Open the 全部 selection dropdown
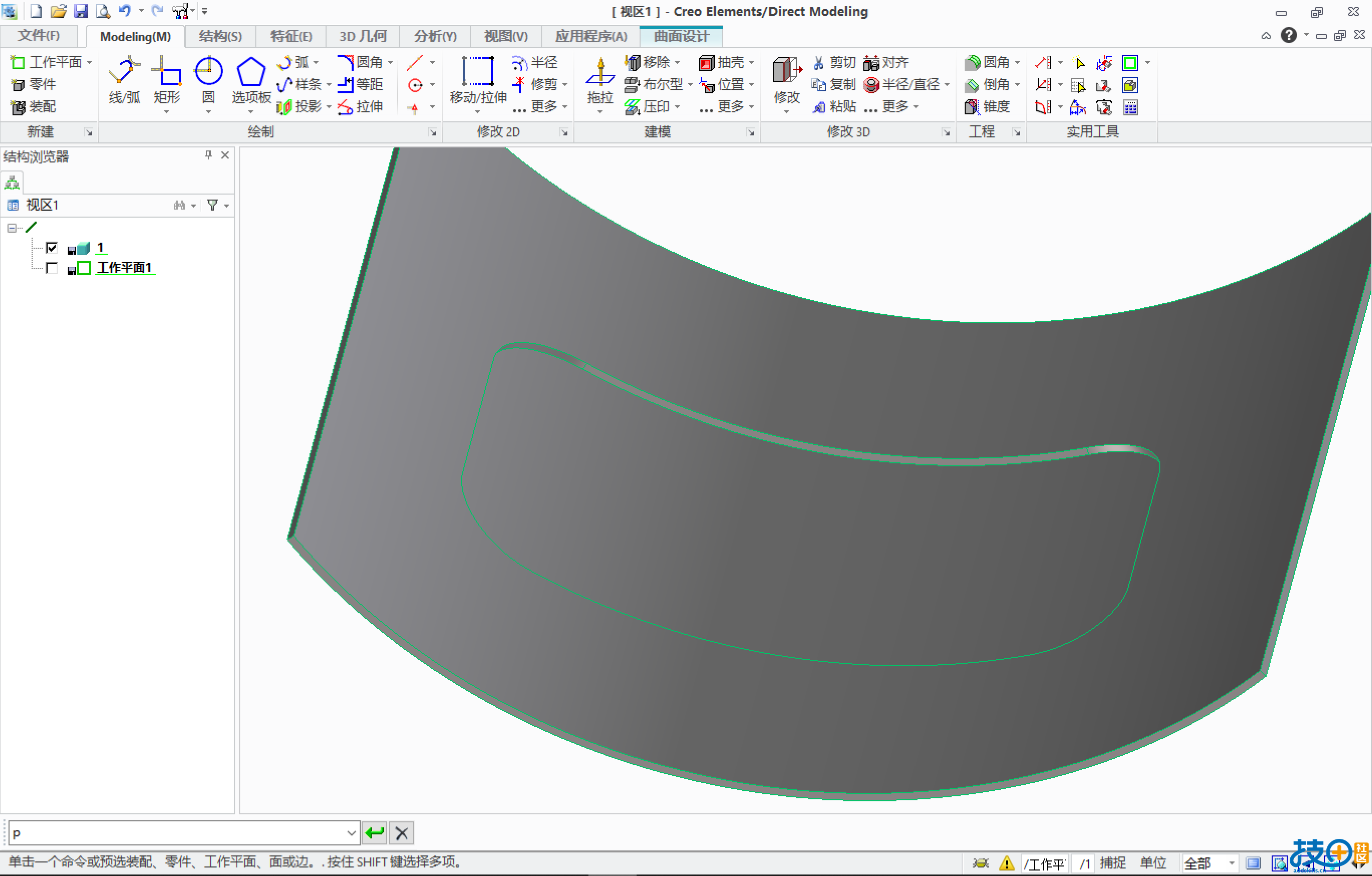1372x876 pixels. click(x=1231, y=863)
